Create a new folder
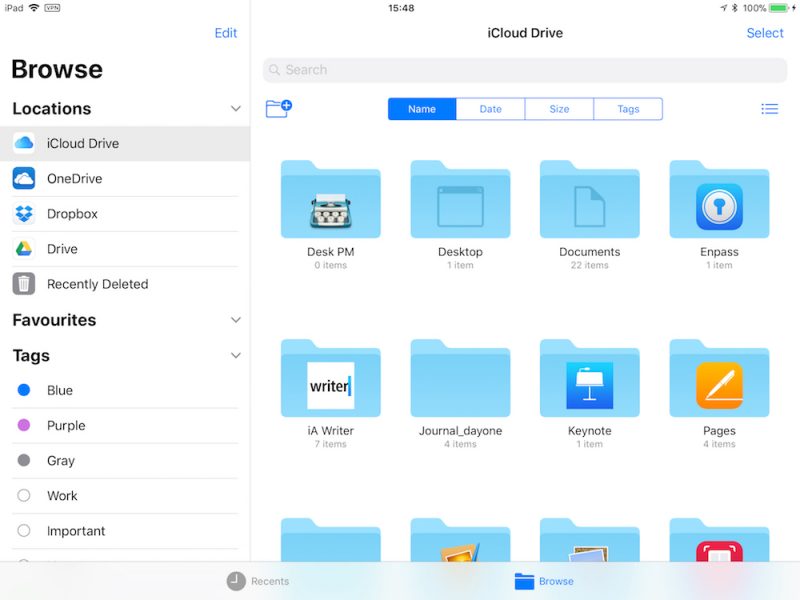This screenshot has width=800, height=600. [x=278, y=108]
